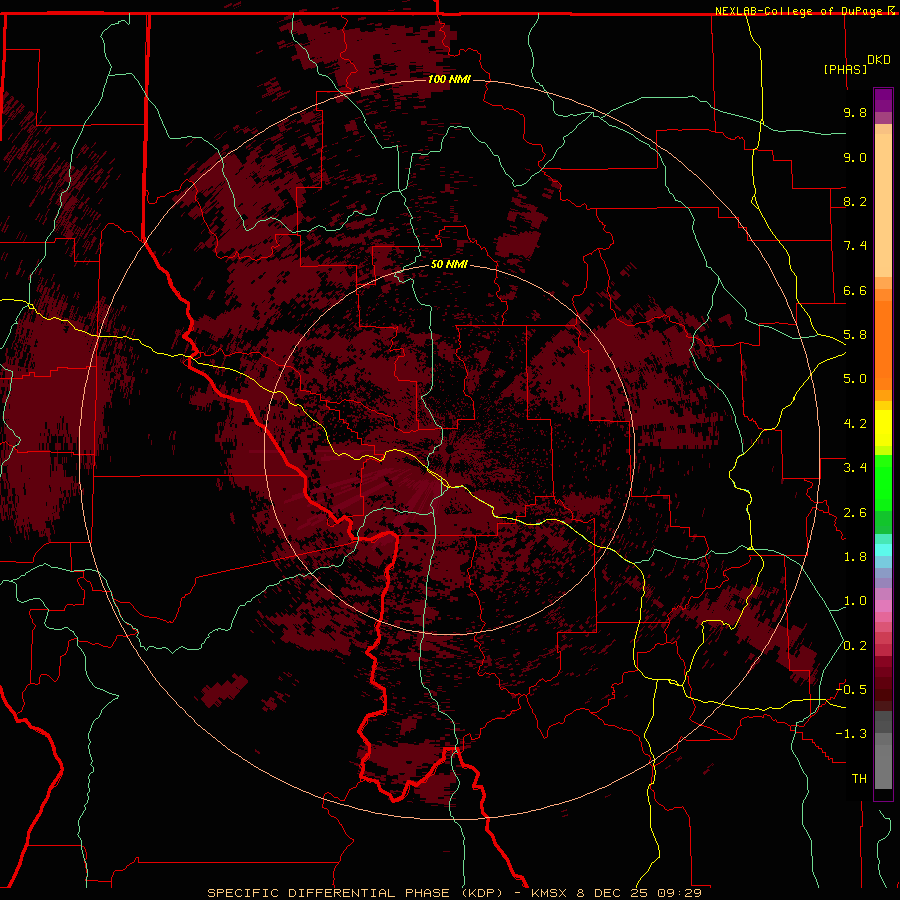
Task: Click the 1.8 legend value
Action: 855,557
